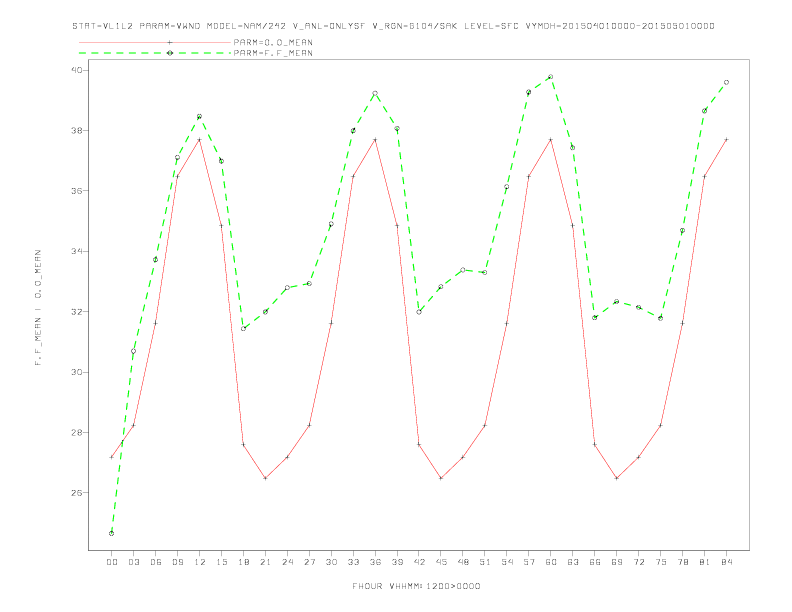Image resolution: width=792 pixels, height=612 pixels.
Task: Click the green F.F_MEAN marker at hour 84
Action: pyautogui.click(x=726, y=82)
